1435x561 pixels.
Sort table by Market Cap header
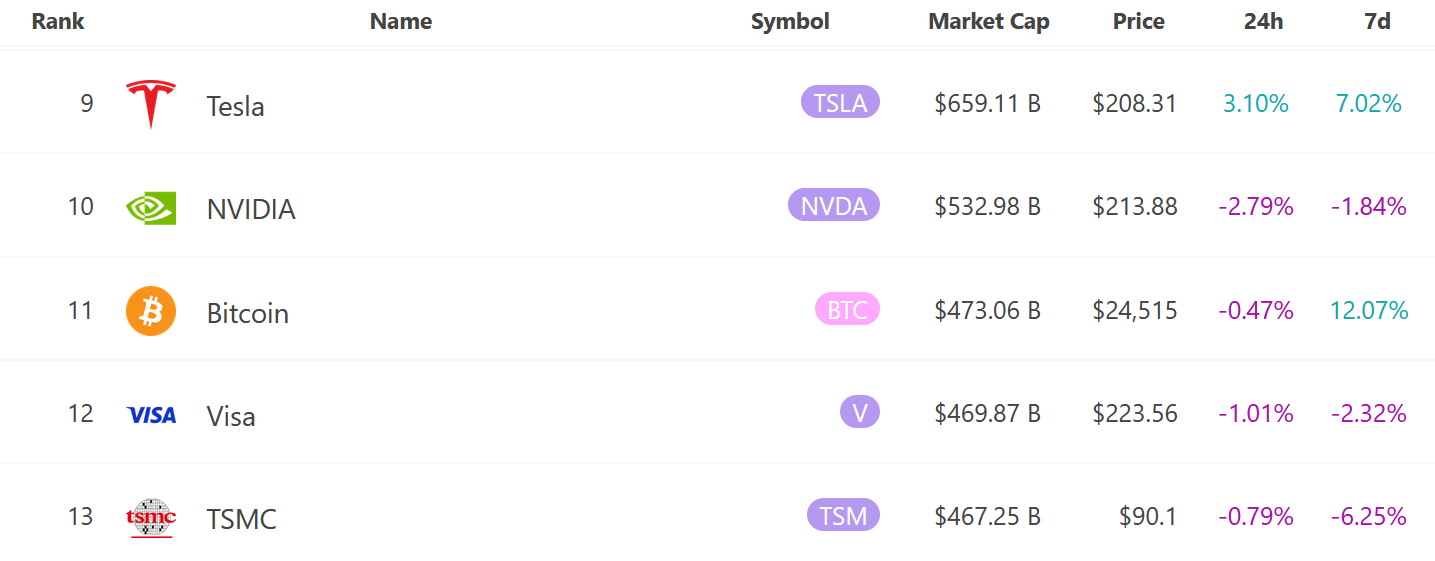click(988, 22)
